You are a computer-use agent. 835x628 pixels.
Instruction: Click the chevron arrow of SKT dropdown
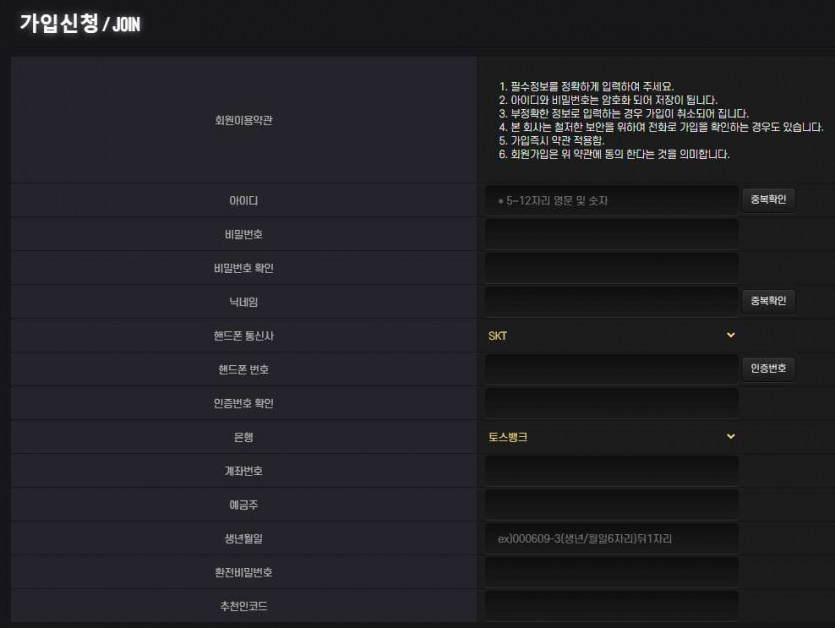(x=731, y=335)
